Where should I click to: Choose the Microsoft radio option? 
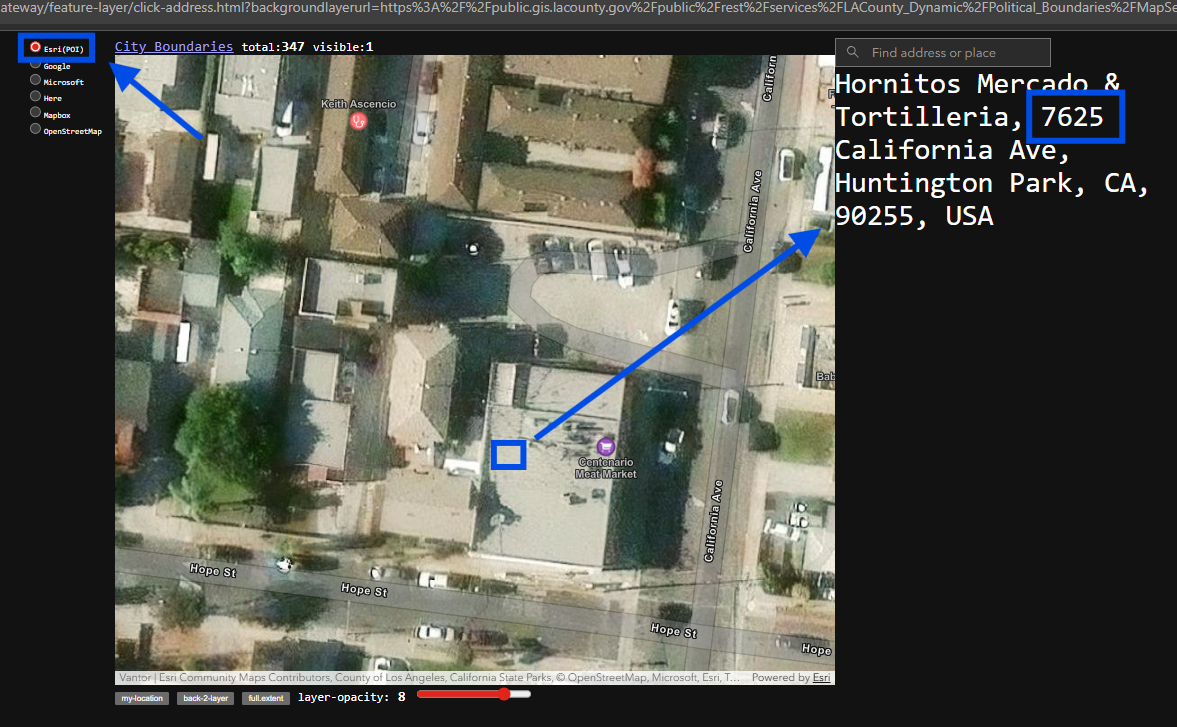[x=36, y=81]
